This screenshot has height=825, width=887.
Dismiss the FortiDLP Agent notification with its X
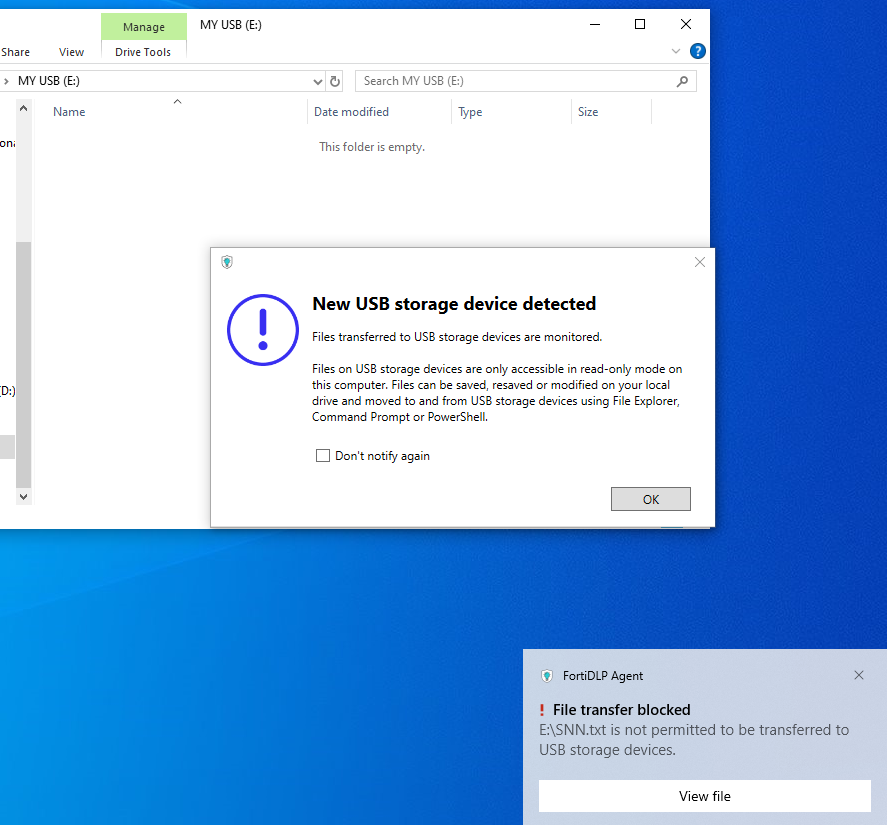coord(858,675)
